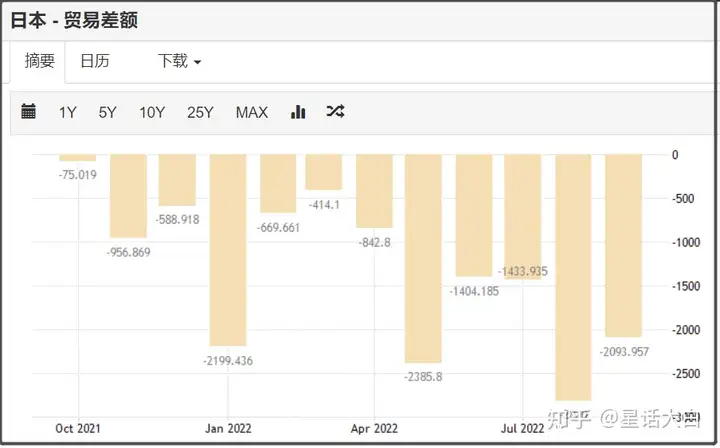Viewport: 720px width, 448px height.
Task: Select the 1Y time range
Action: pos(67,112)
